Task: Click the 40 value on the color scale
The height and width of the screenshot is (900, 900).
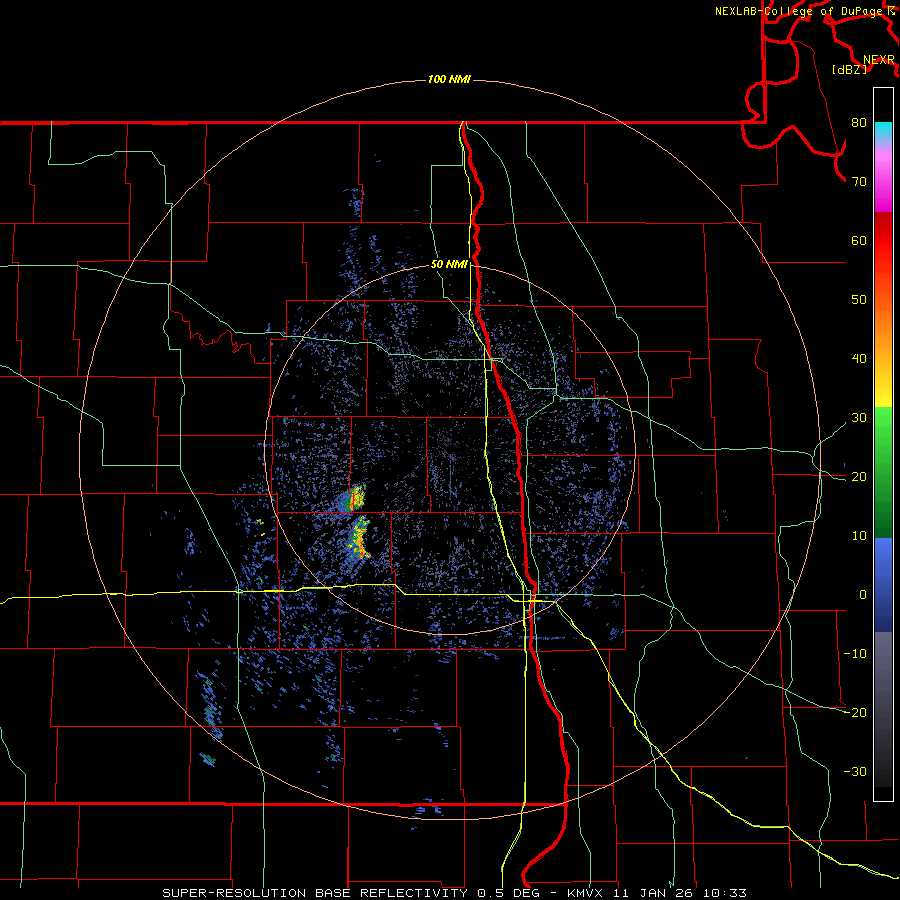Action: tap(859, 359)
